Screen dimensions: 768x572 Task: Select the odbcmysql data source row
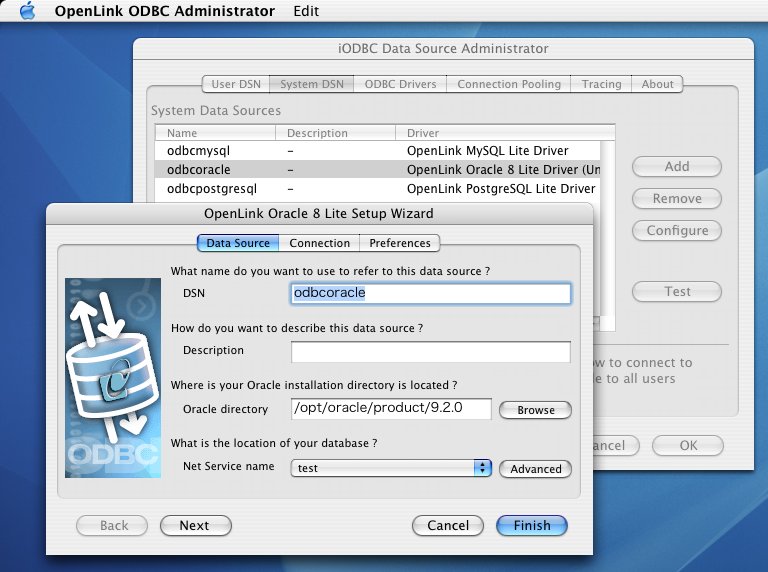pos(377,150)
